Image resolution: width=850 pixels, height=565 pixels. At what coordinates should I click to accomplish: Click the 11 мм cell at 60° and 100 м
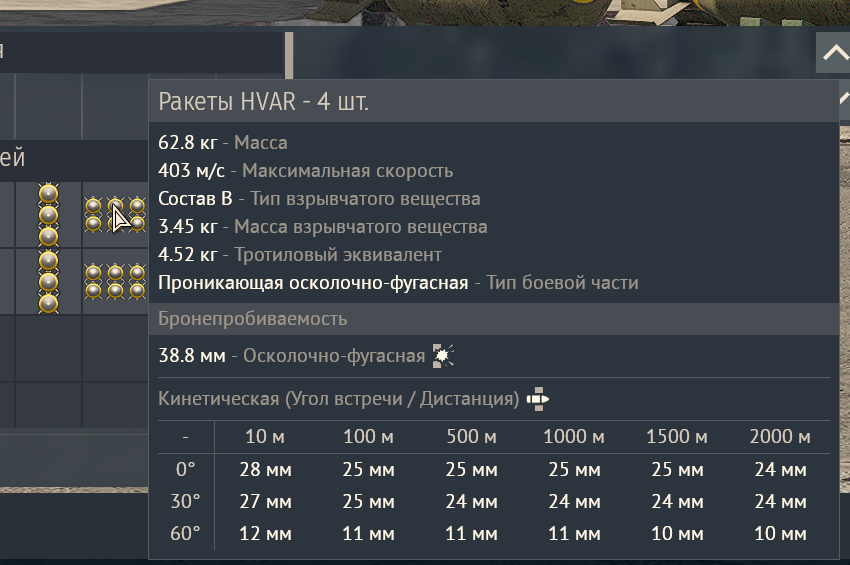[x=369, y=534]
